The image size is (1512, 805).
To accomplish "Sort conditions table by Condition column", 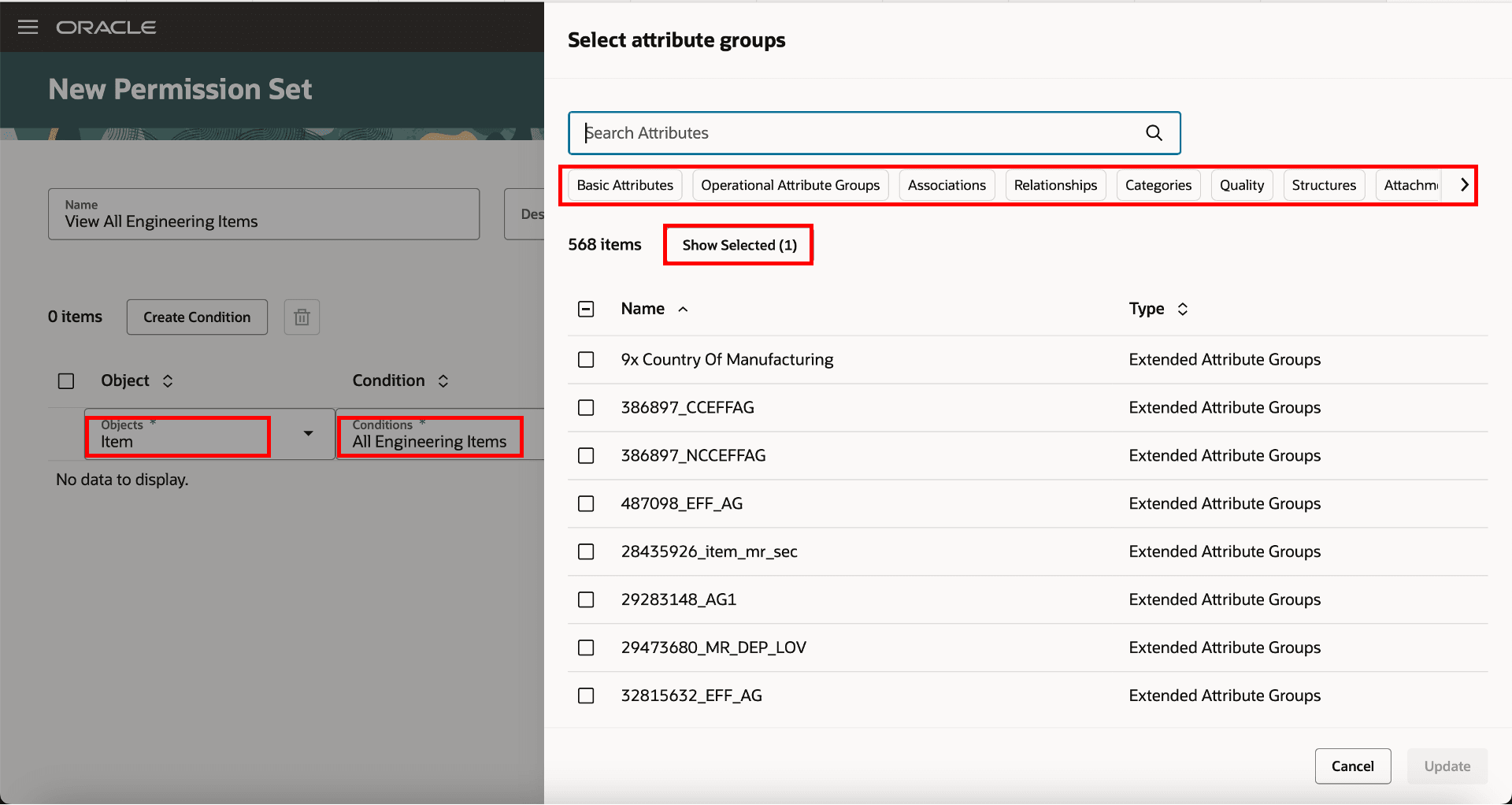I will click(443, 381).
